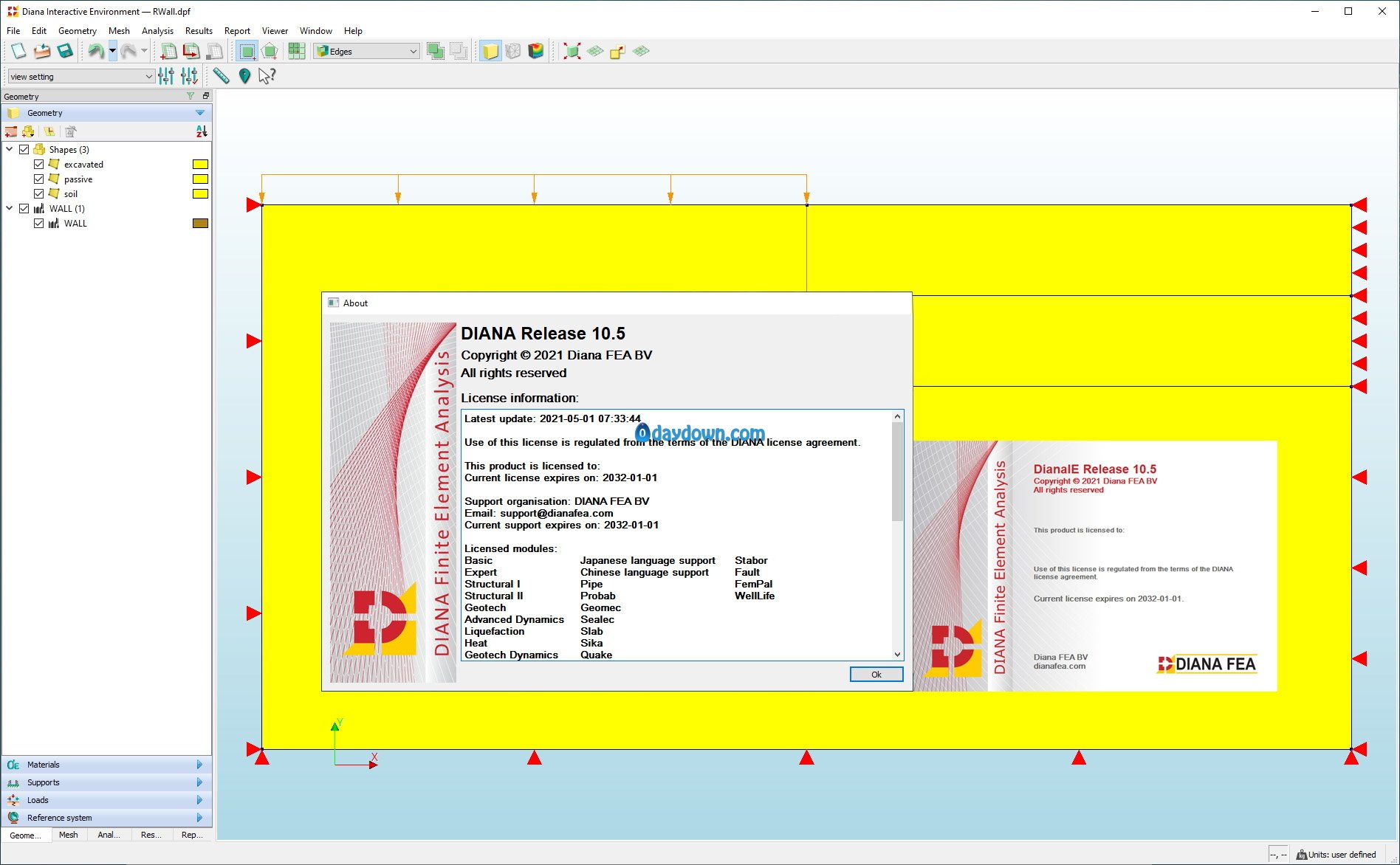1400x865 pixels.
Task: Click the fit-all view icon
Action: 572,51
